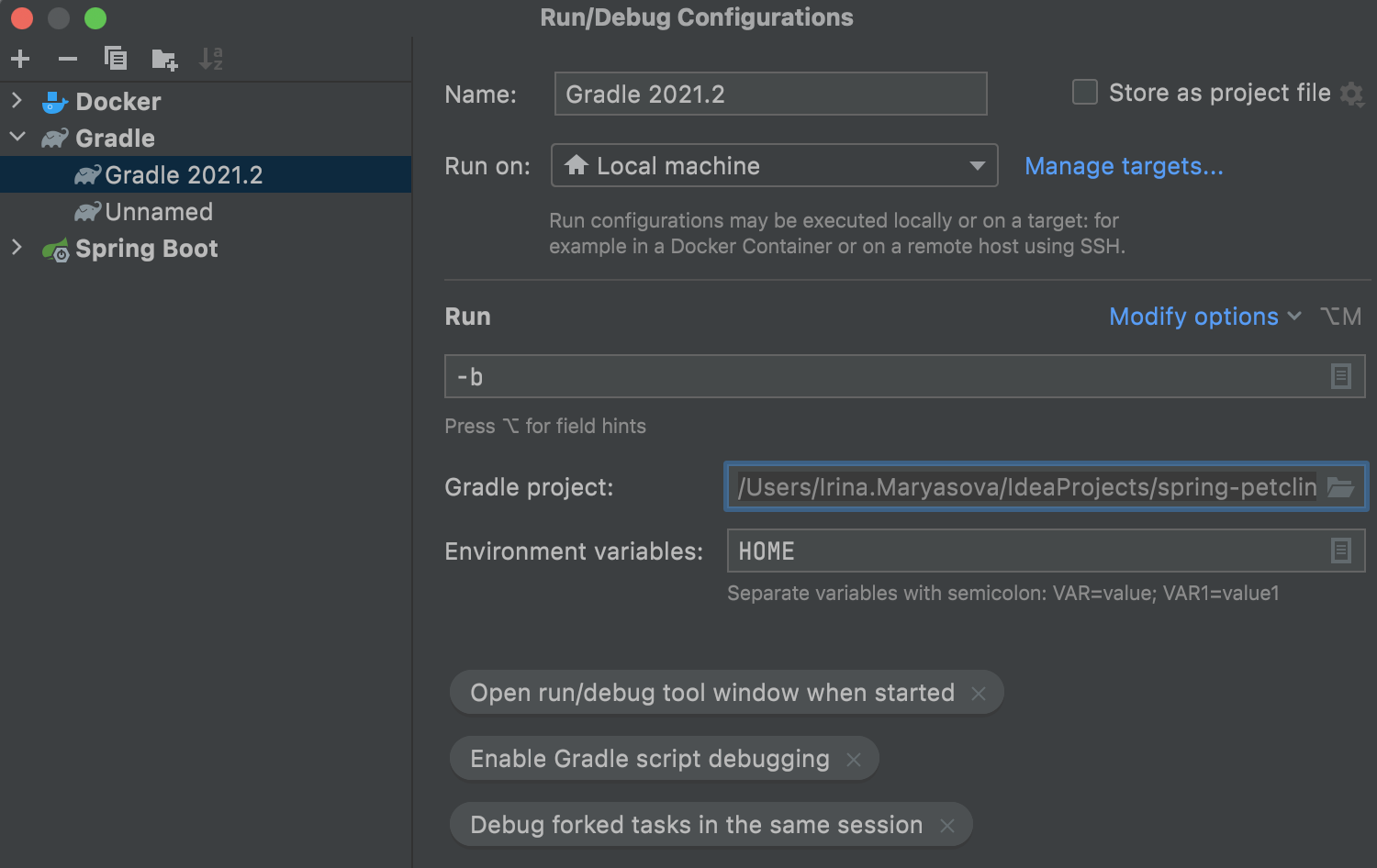Viewport: 1377px width, 868px height.
Task: Open the Run on Local machine dropdown
Action: click(774, 166)
